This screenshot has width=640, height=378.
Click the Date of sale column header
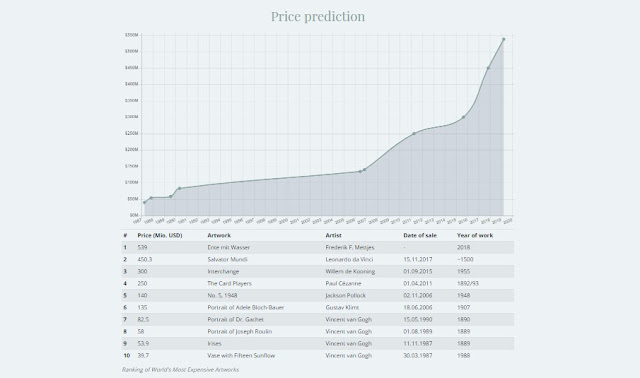pos(420,235)
